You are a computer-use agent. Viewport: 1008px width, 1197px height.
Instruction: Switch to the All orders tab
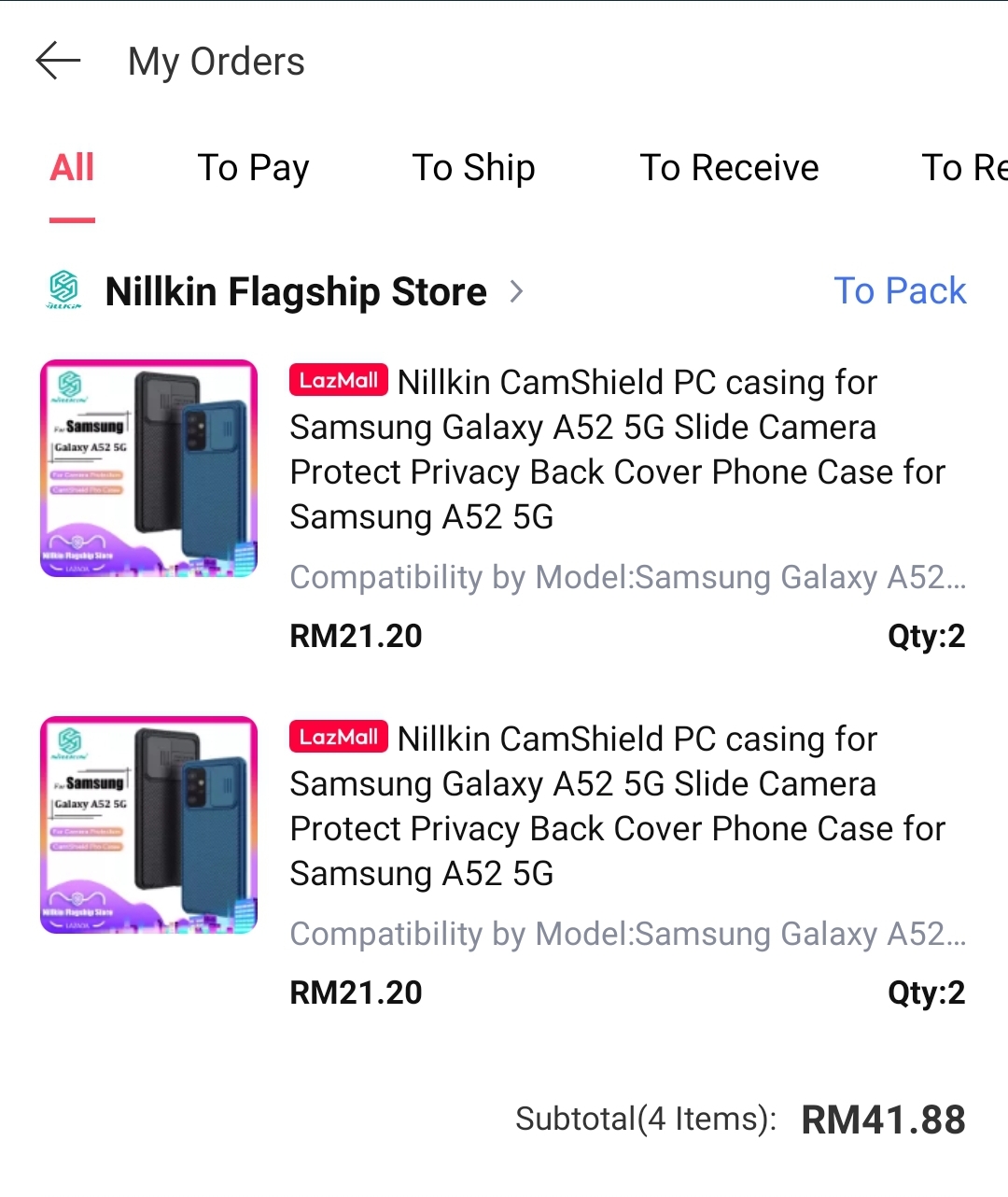[72, 168]
